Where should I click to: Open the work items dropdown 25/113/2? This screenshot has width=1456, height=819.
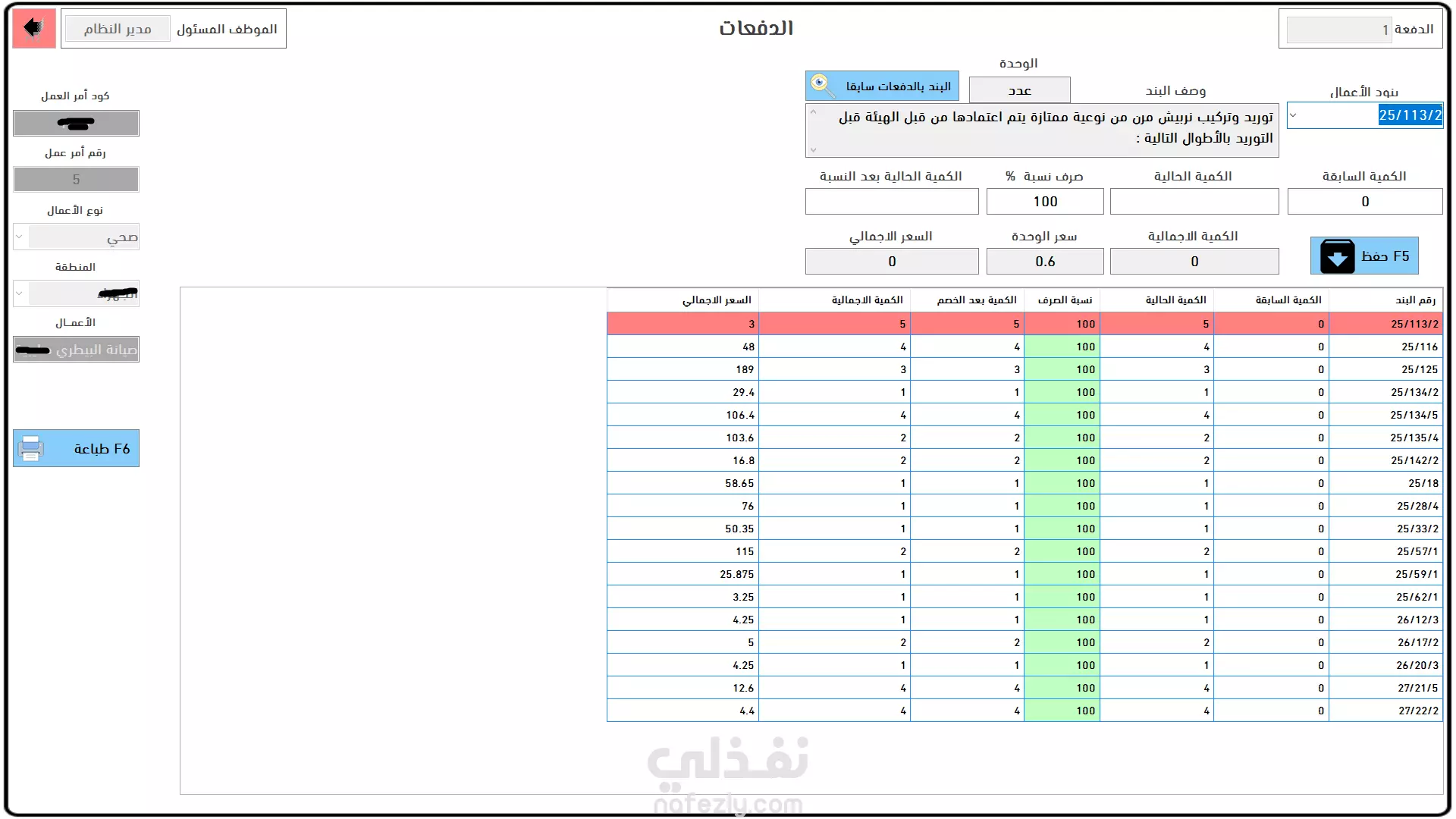click(x=1293, y=115)
